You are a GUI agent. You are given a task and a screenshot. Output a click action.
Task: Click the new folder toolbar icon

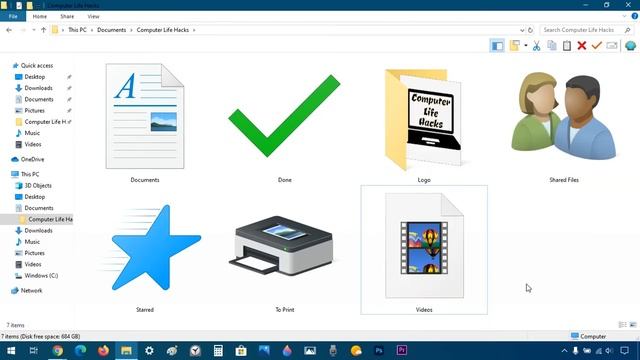tap(515, 45)
